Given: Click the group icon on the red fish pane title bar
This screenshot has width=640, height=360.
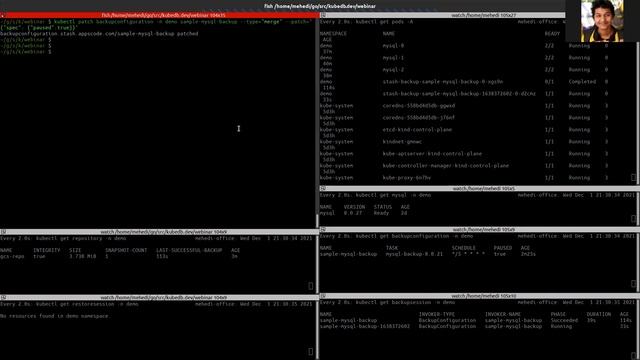Looking at the screenshot, I should click(3, 16).
